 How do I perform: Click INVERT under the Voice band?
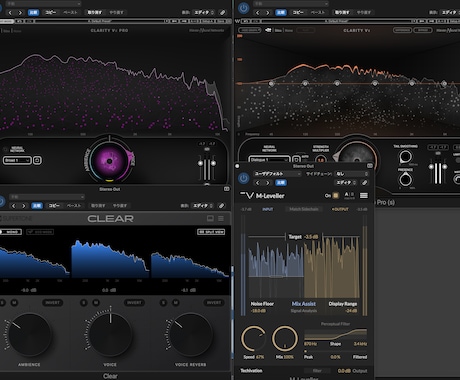[x=134, y=303]
